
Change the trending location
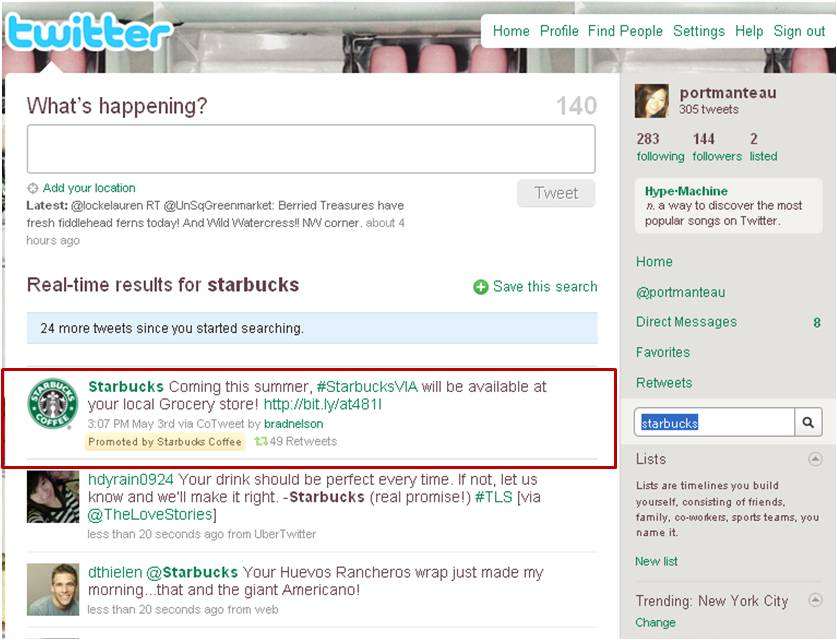click(x=655, y=622)
